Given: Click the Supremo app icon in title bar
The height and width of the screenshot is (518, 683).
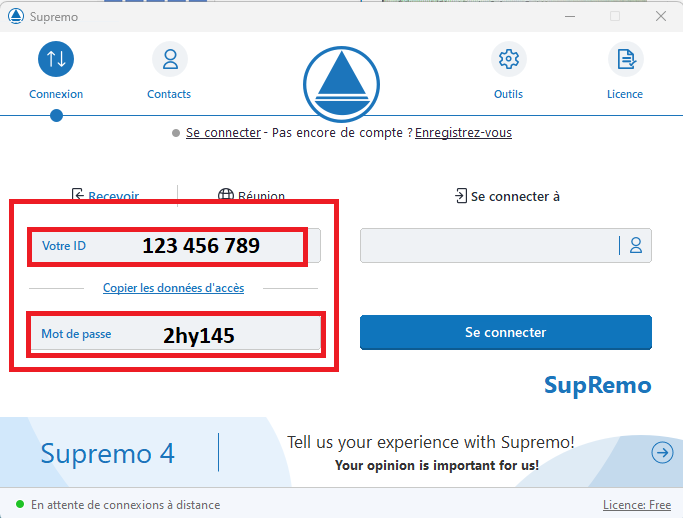Looking at the screenshot, I should (x=15, y=16).
